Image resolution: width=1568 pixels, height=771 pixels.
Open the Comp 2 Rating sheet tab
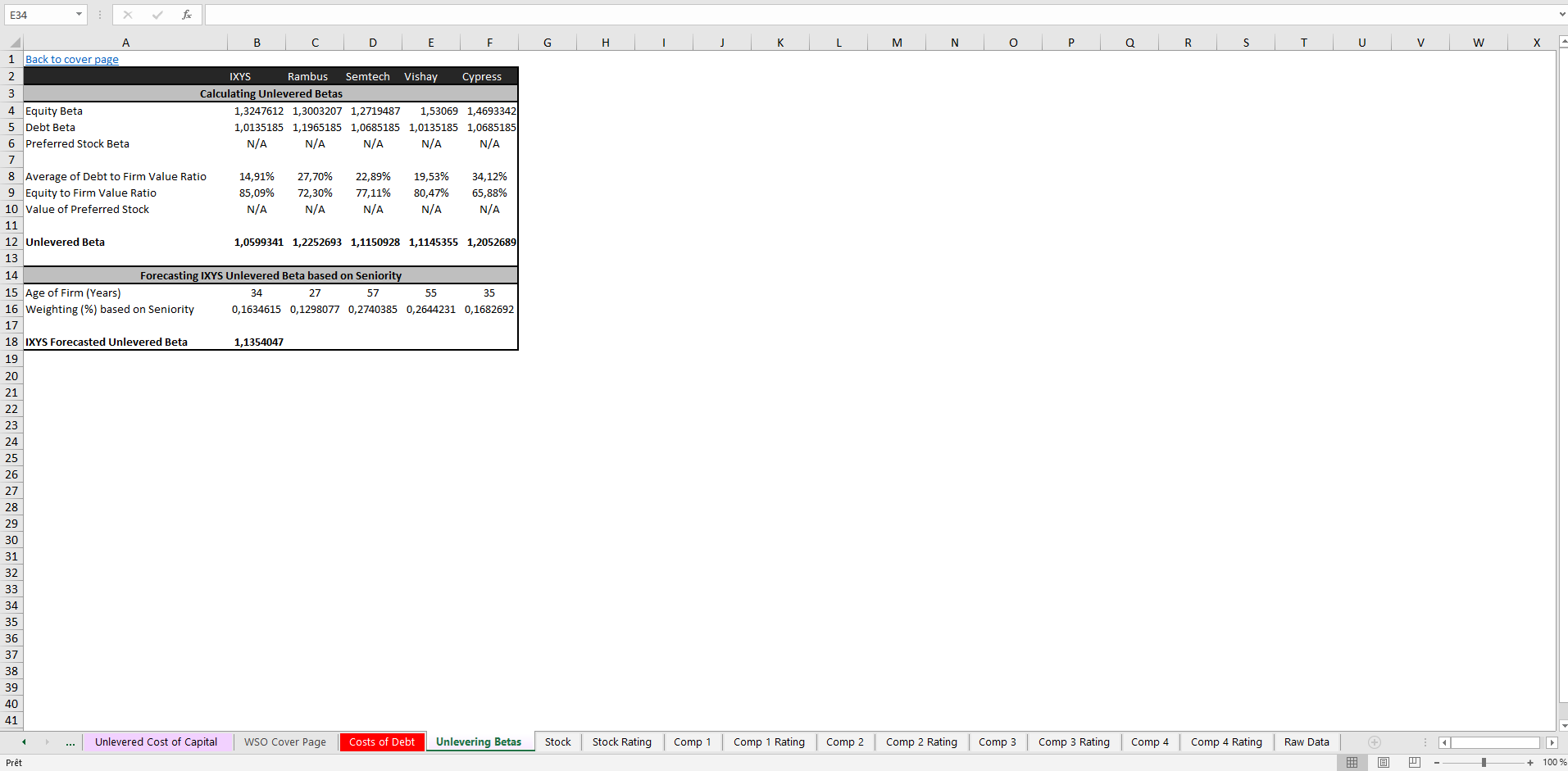click(921, 742)
